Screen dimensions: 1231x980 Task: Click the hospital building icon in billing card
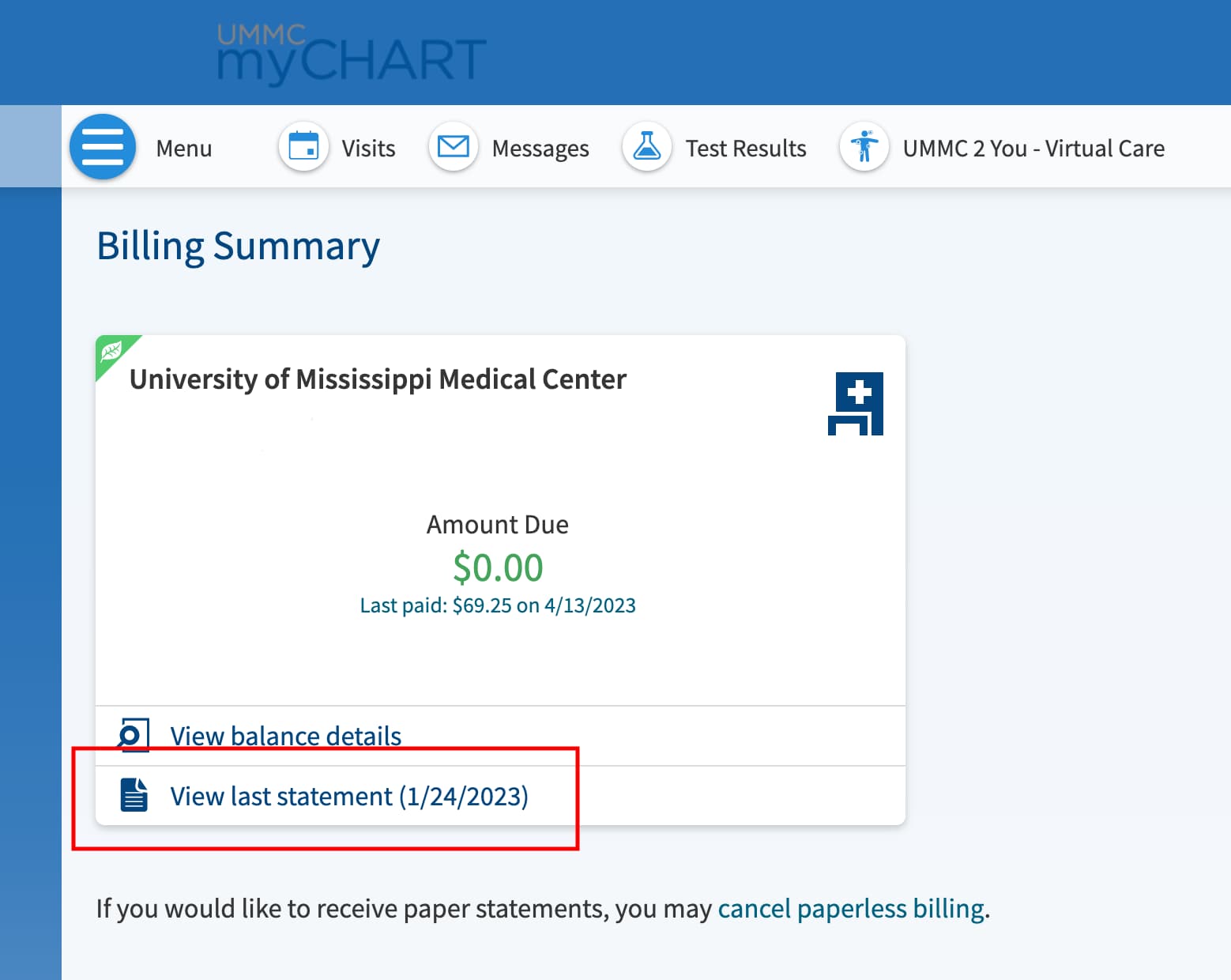click(x=856, y=404)
